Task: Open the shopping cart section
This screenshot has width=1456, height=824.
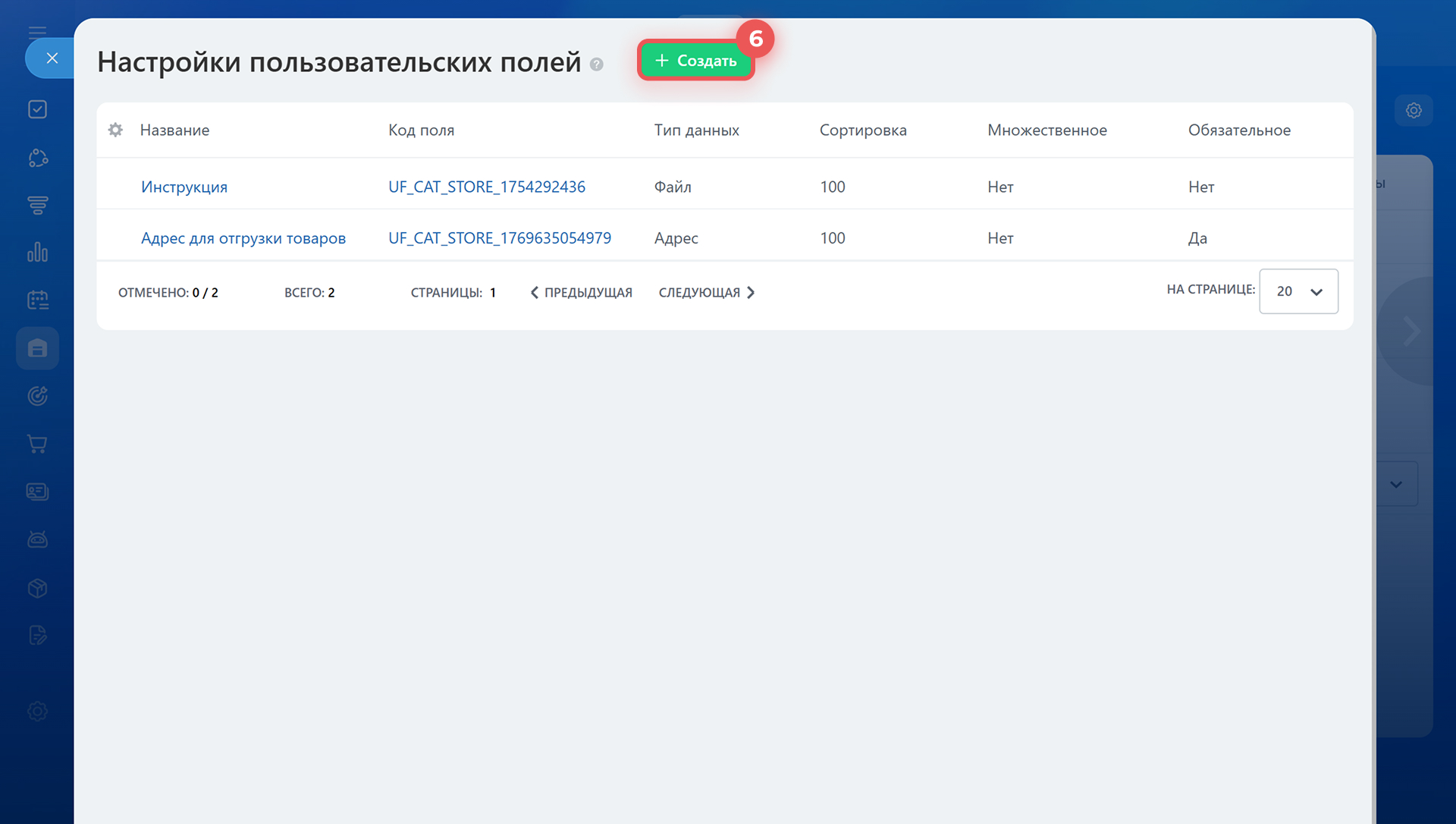Action: (x=37, y=444)
